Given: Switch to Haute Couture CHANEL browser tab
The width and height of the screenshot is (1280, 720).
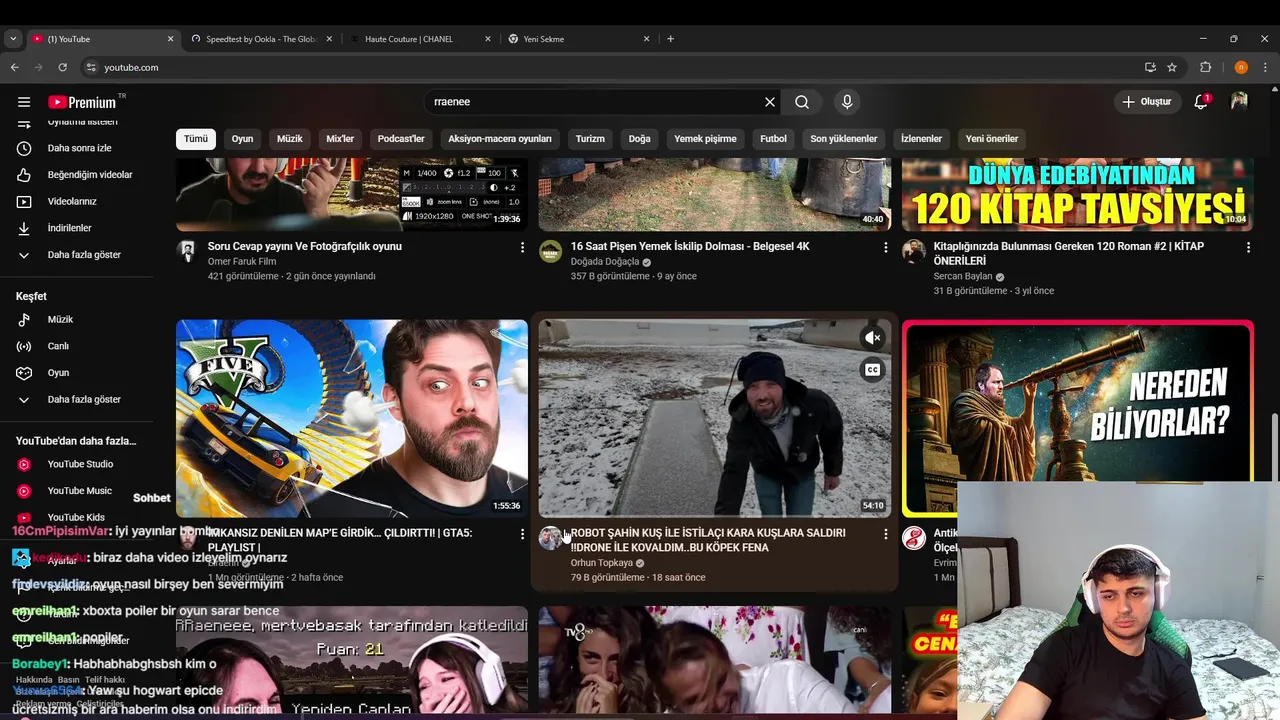Looking at the screenshot, I should (x=418, y=39).
